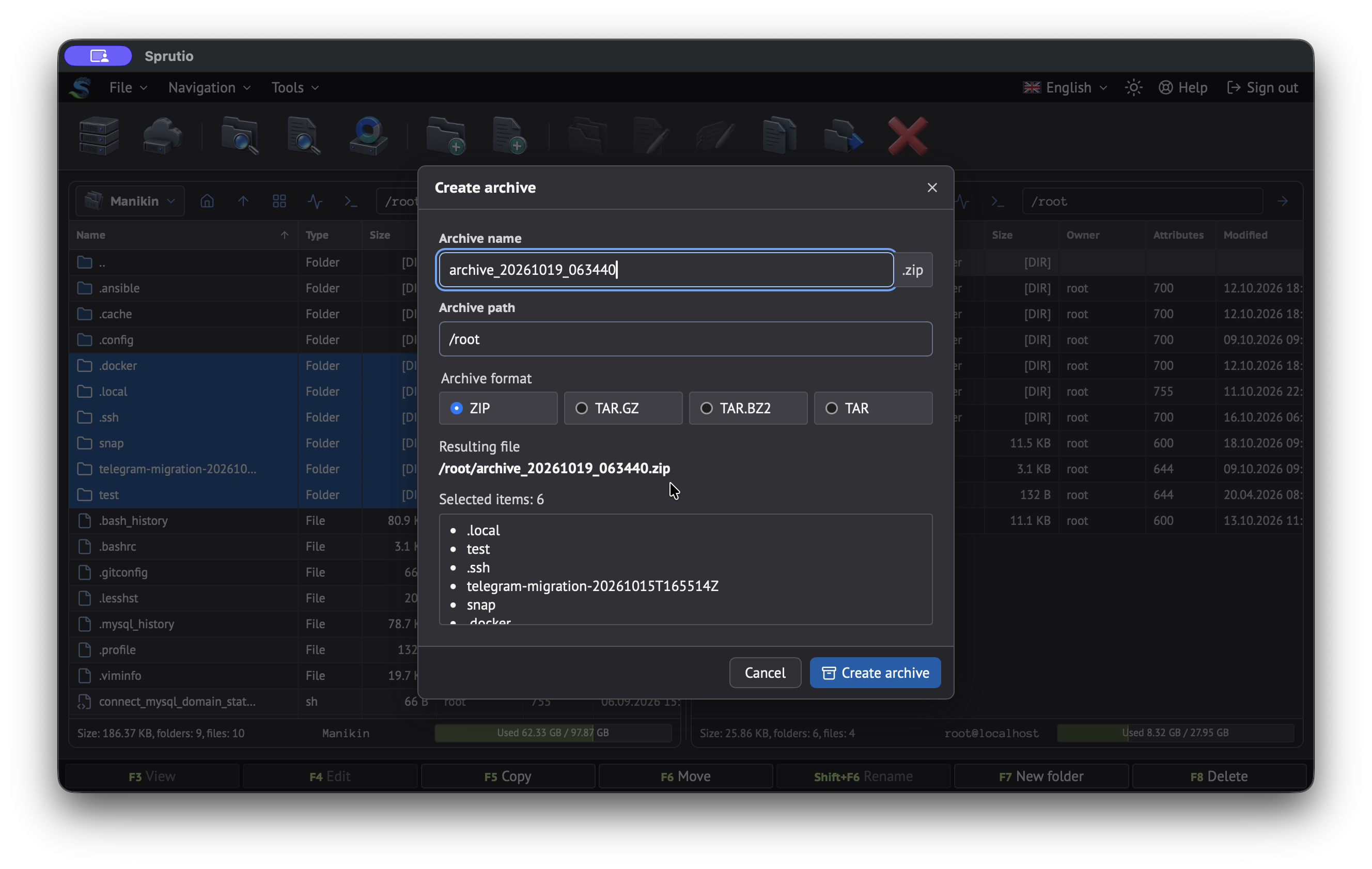Select the TAR.BZ2 archive format

(748, 408)
